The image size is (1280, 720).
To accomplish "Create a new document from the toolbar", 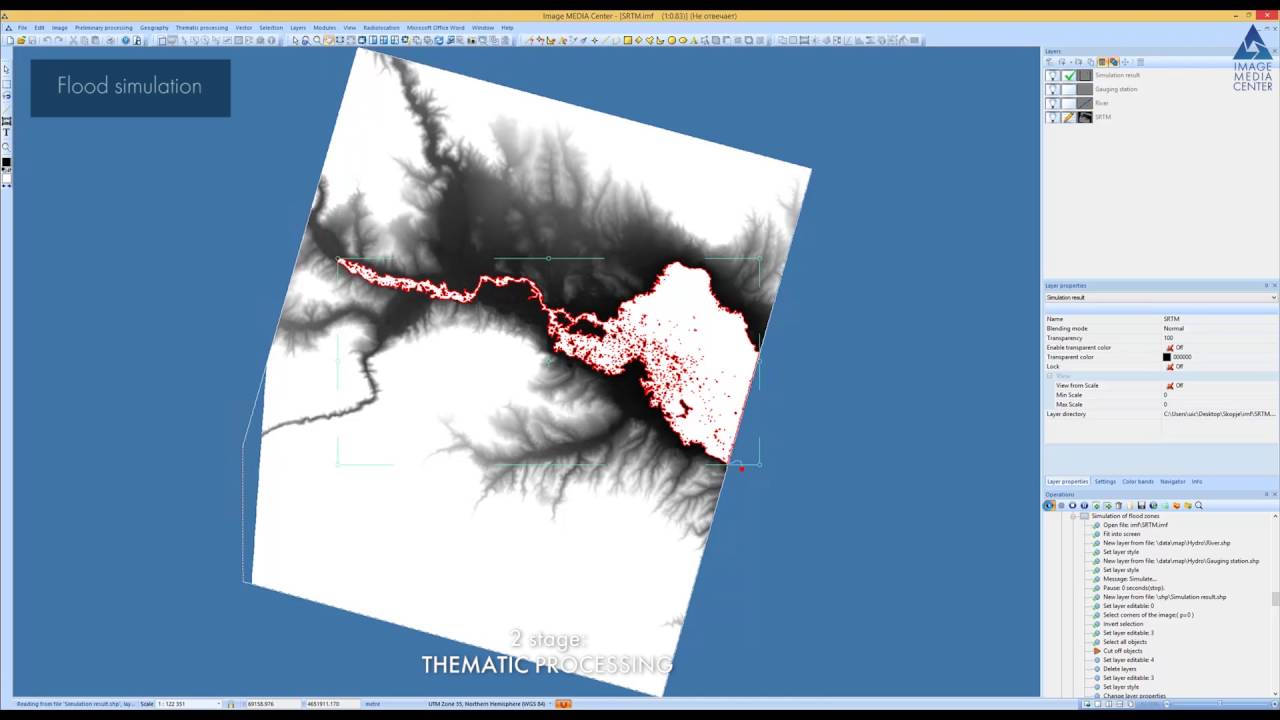I will (9, 40).
